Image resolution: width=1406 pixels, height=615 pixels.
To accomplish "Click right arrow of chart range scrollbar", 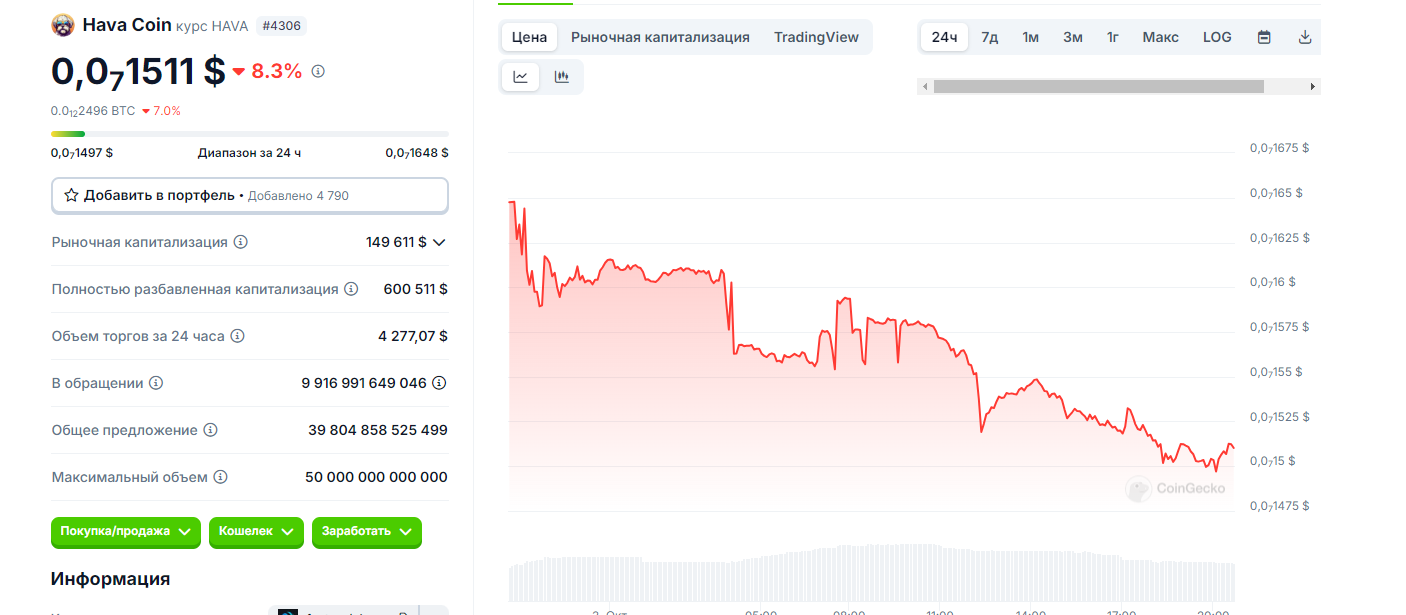I will 1312,87.
